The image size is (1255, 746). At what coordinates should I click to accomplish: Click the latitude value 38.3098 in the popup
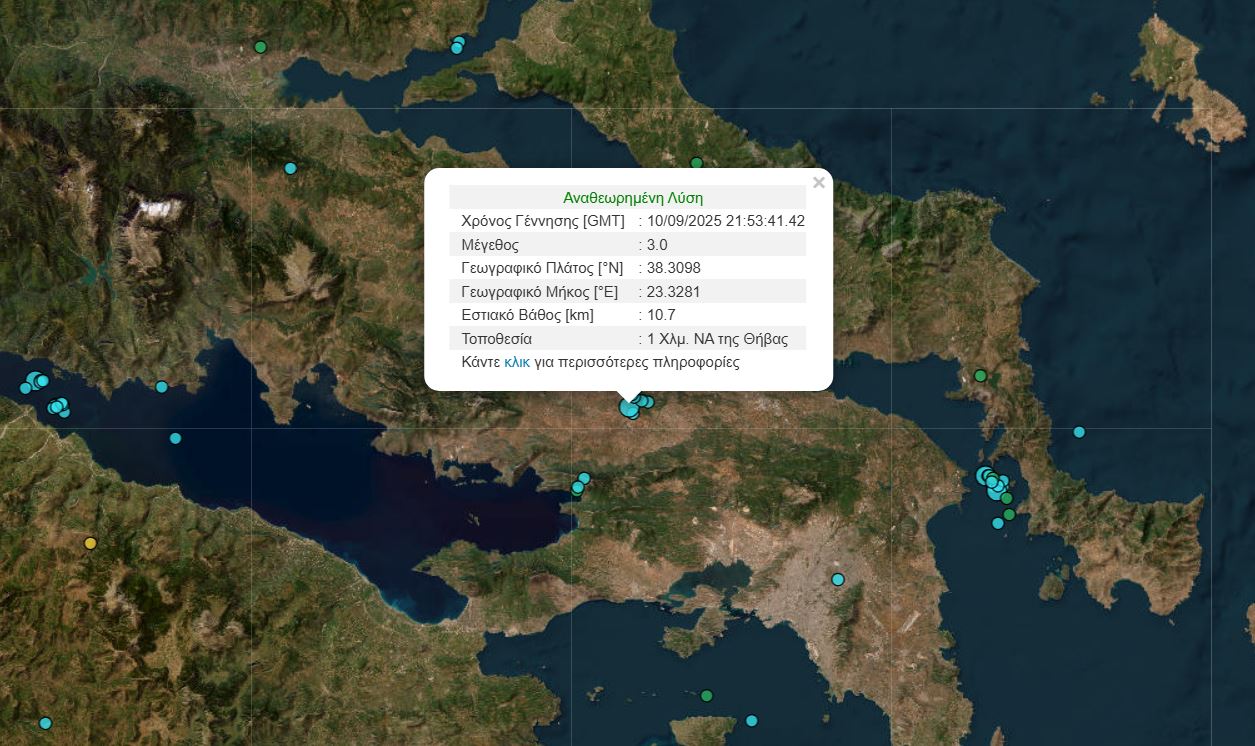coord(676,267)
